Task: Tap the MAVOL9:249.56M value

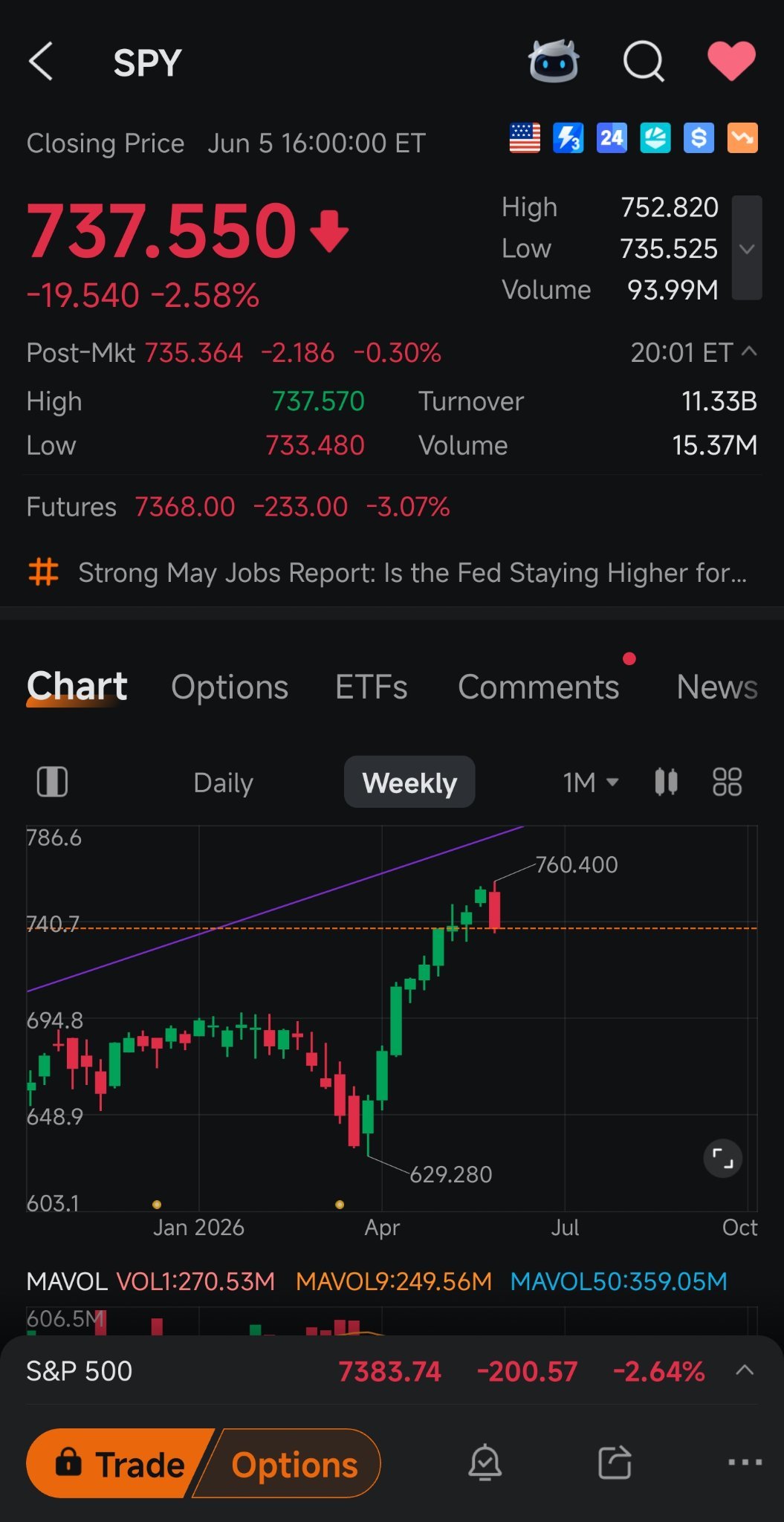Action: [x=394, y=1281]
